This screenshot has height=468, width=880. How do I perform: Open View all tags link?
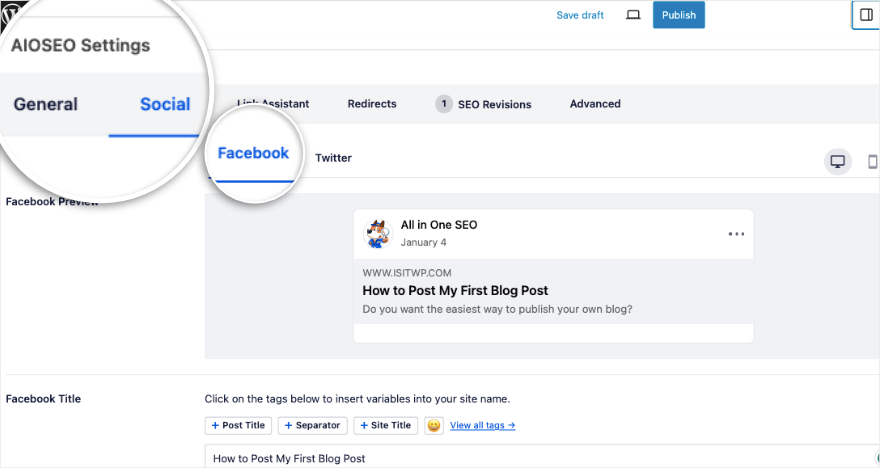(x=483, y=425)
